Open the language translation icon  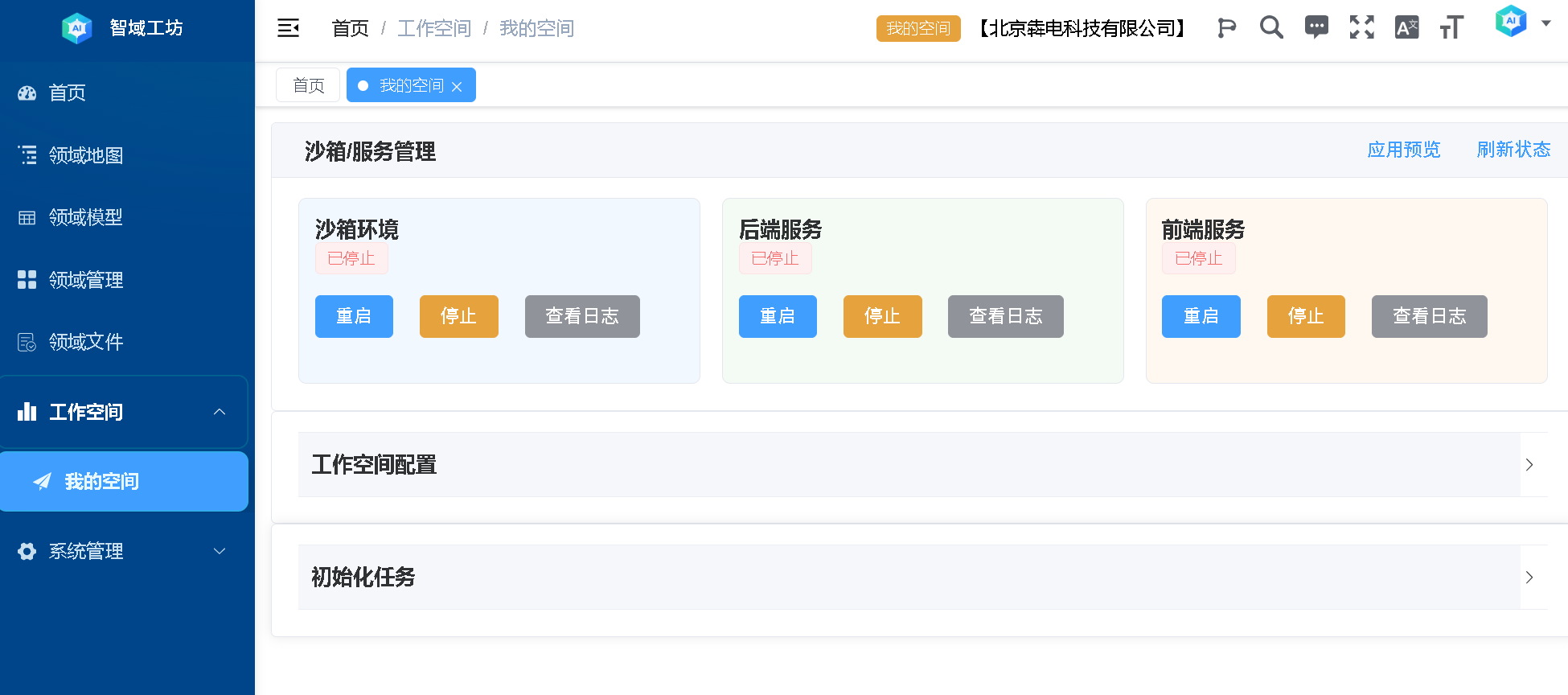click(1406, 27)
